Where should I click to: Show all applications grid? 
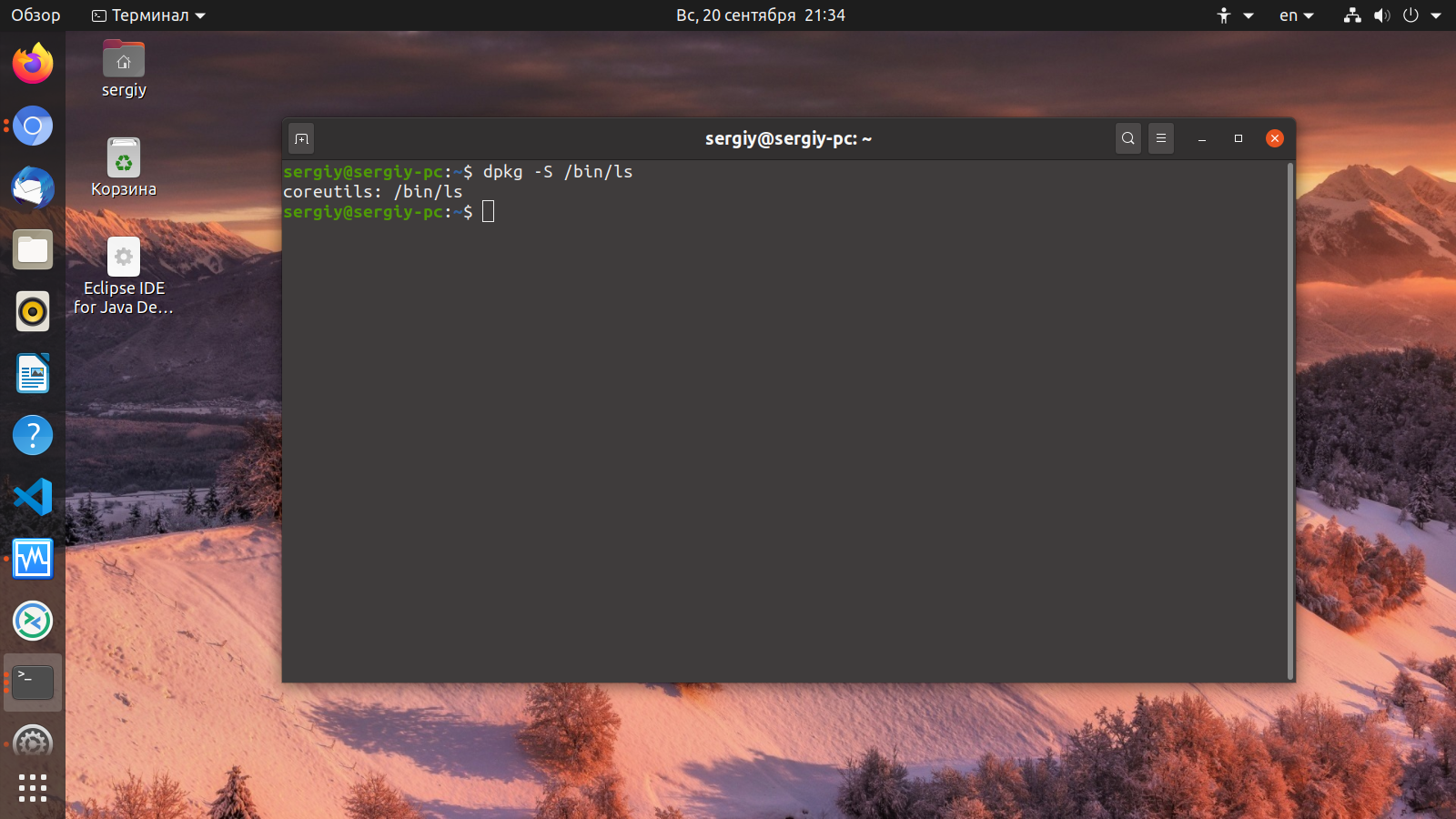(x=33, y=788)
